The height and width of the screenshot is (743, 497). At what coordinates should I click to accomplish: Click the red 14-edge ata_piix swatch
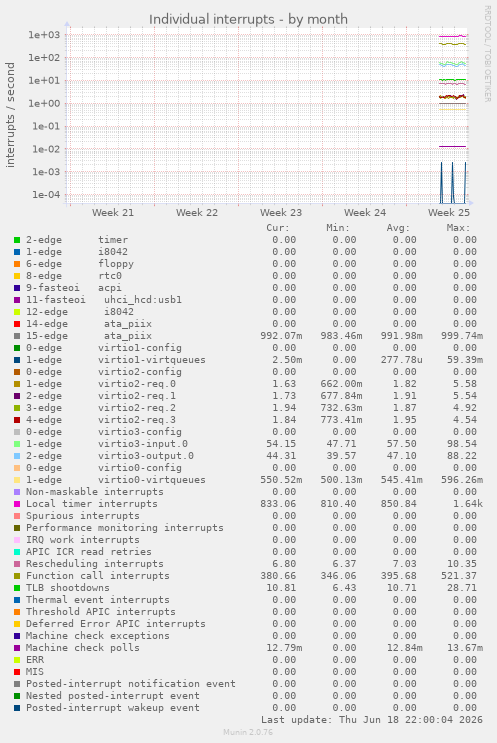tap(17, 324)
